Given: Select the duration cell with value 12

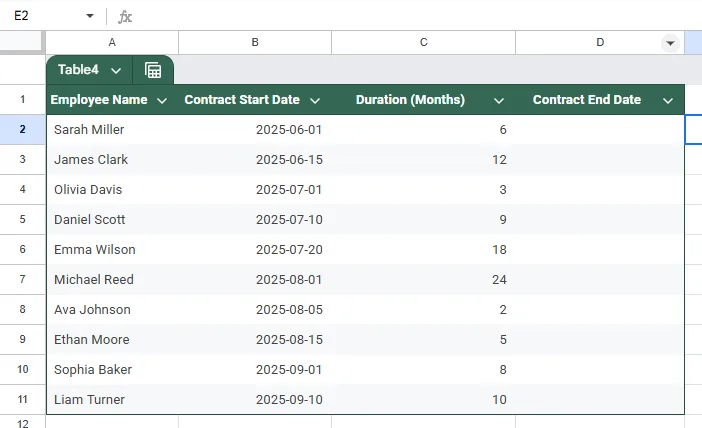Looking at the screenshot, I should tap(424, 159).
